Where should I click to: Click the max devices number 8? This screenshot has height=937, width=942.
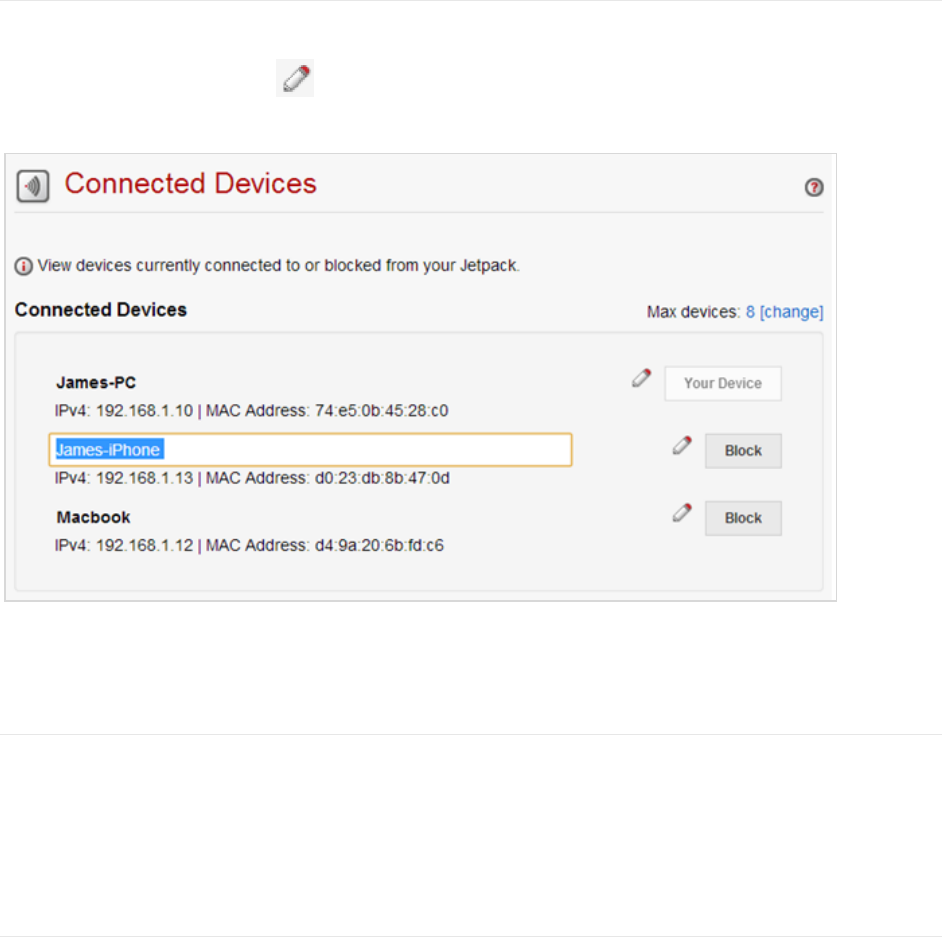(750, 312)
